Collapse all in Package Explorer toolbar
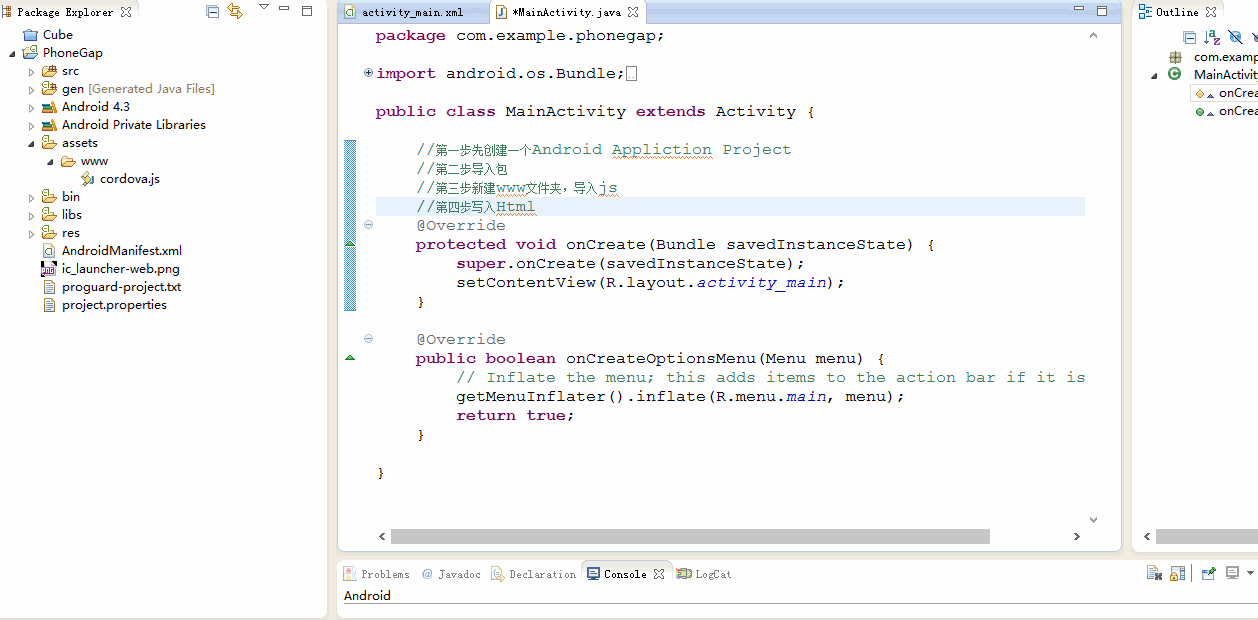The image size is (1258, 620). point(213,11)
